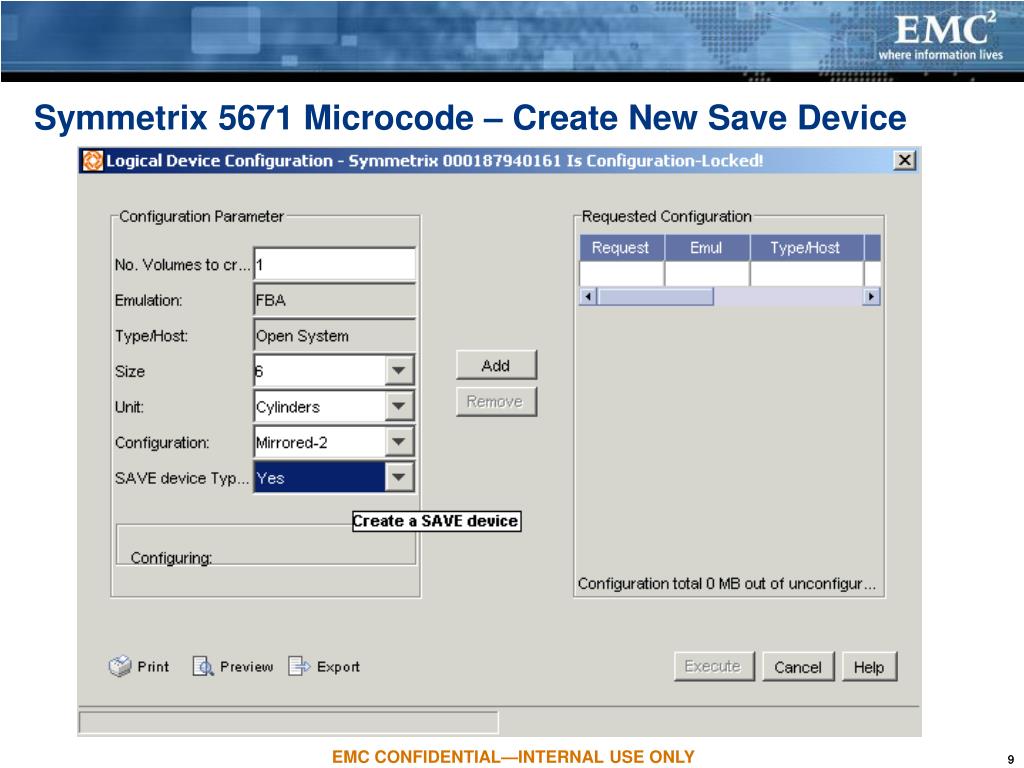Click the Emulation field showing FBA
This screenshot has width=1024, height=768.
(x=334, y=300)
